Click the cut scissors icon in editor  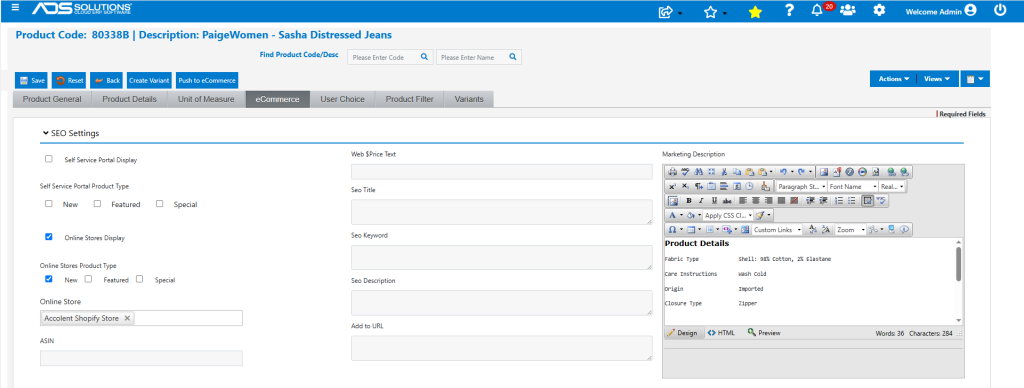click(x=724, y=172)
